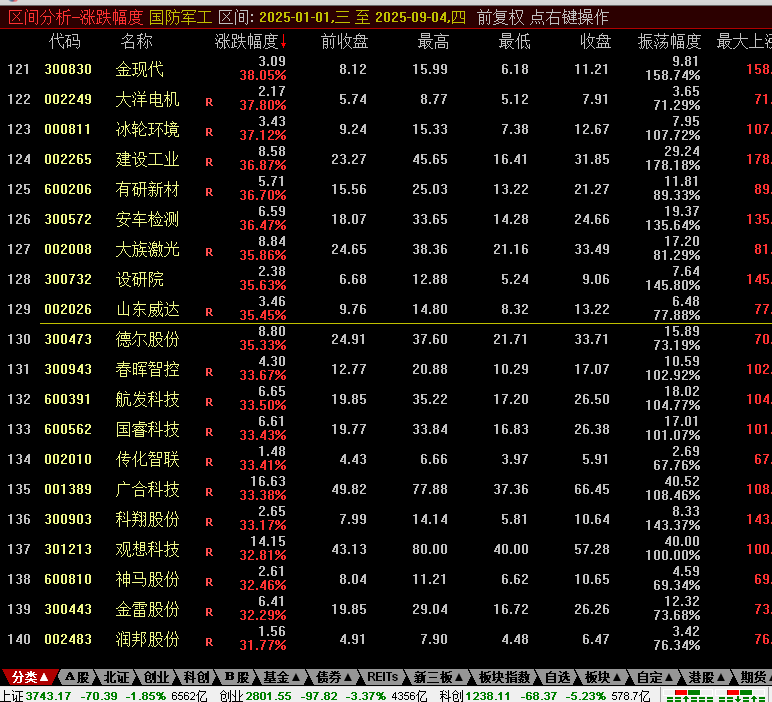This screenshot has width=772, height=702.
Task: Click the R margin marker for 大洋电机
Action: click(x=209, y=102)
